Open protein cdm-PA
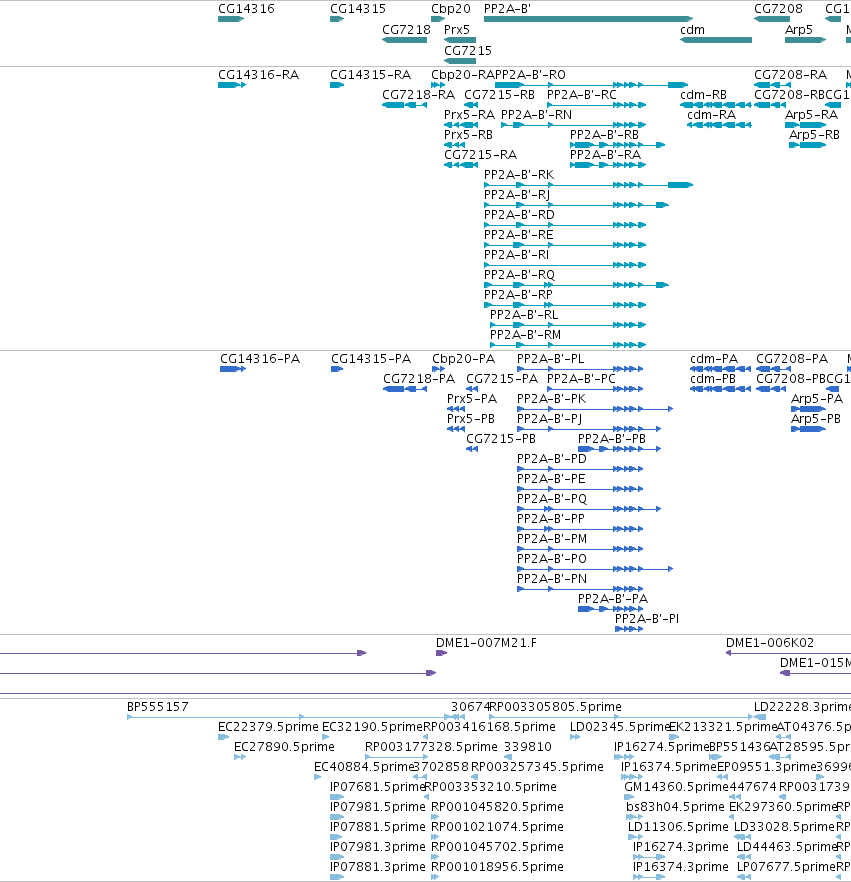This screenshot has width=851, height=882. 714,359
